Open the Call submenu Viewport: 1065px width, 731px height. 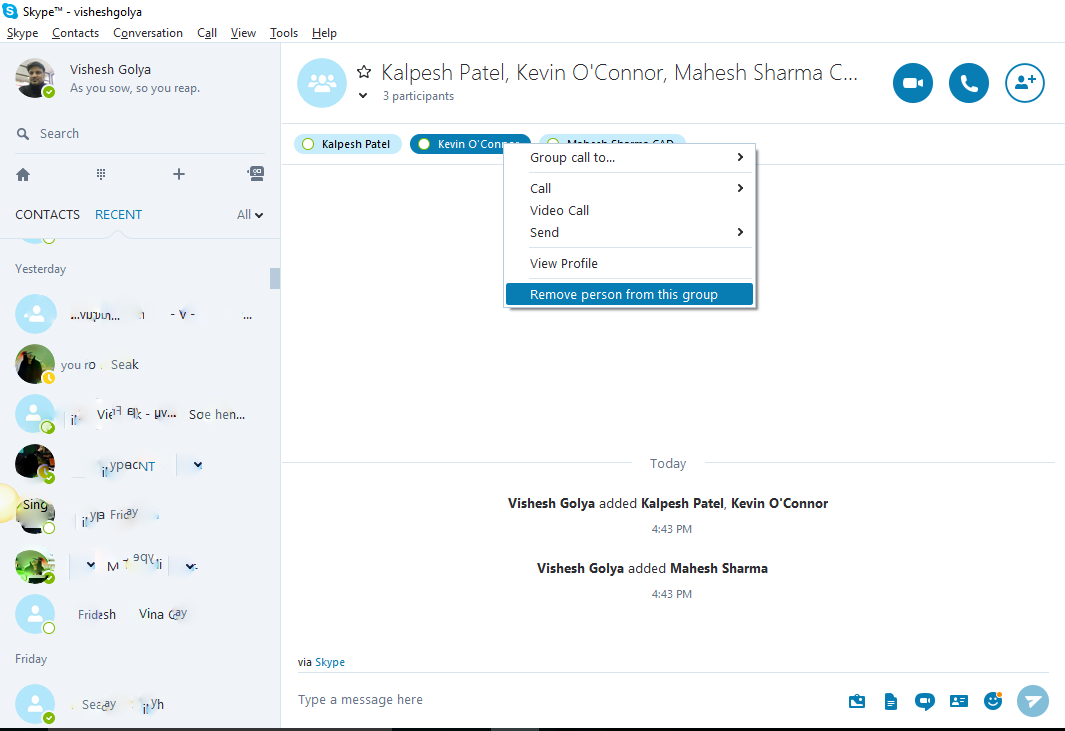pyautogui.click(x=629, y=188)
